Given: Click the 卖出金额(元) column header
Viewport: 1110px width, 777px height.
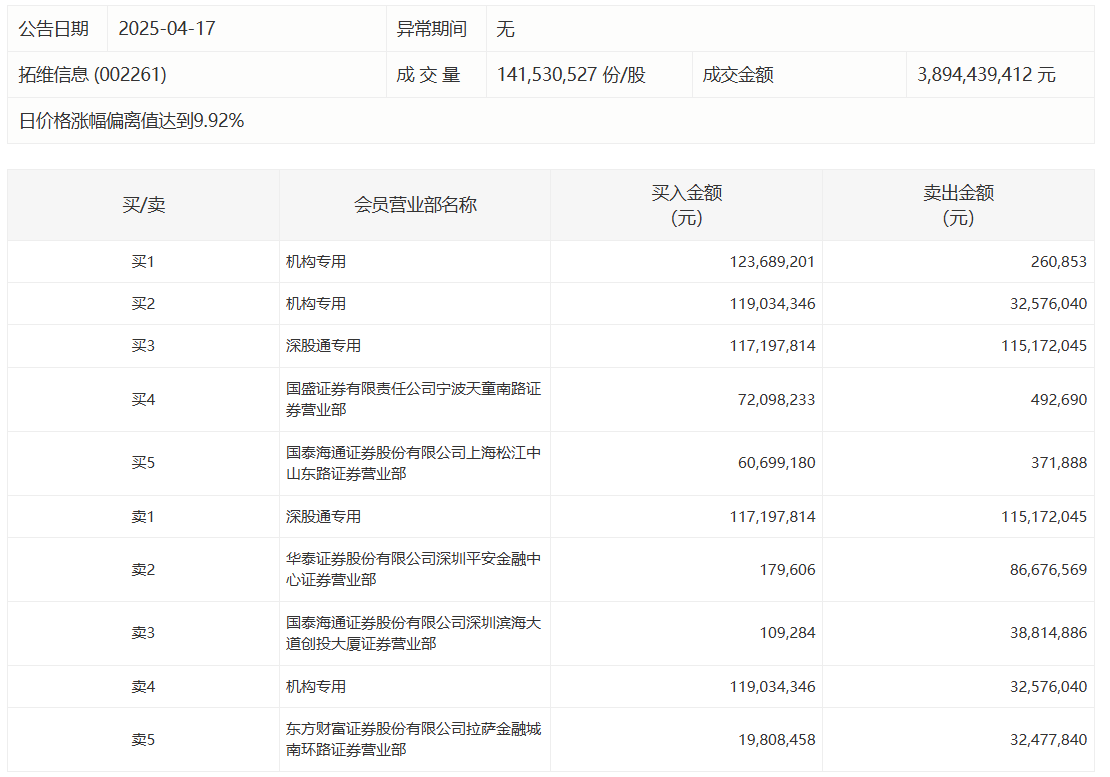Looking at the screenshot, I should pyautogui.click(x=959, y=205).
